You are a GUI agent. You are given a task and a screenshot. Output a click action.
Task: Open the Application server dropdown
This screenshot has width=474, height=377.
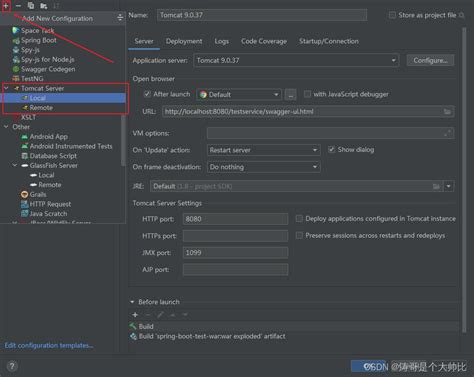coord(296,60)
